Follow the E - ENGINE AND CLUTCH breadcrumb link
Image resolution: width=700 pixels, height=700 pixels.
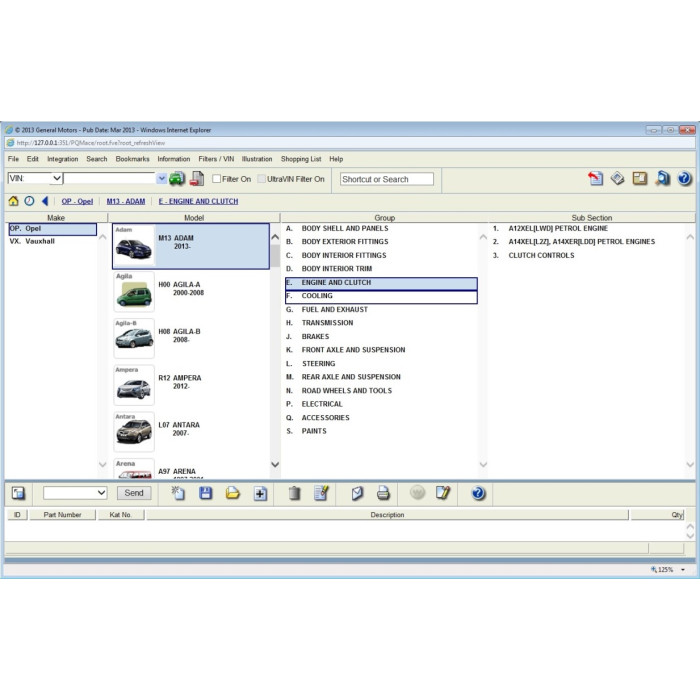click(x=198, y=201)
